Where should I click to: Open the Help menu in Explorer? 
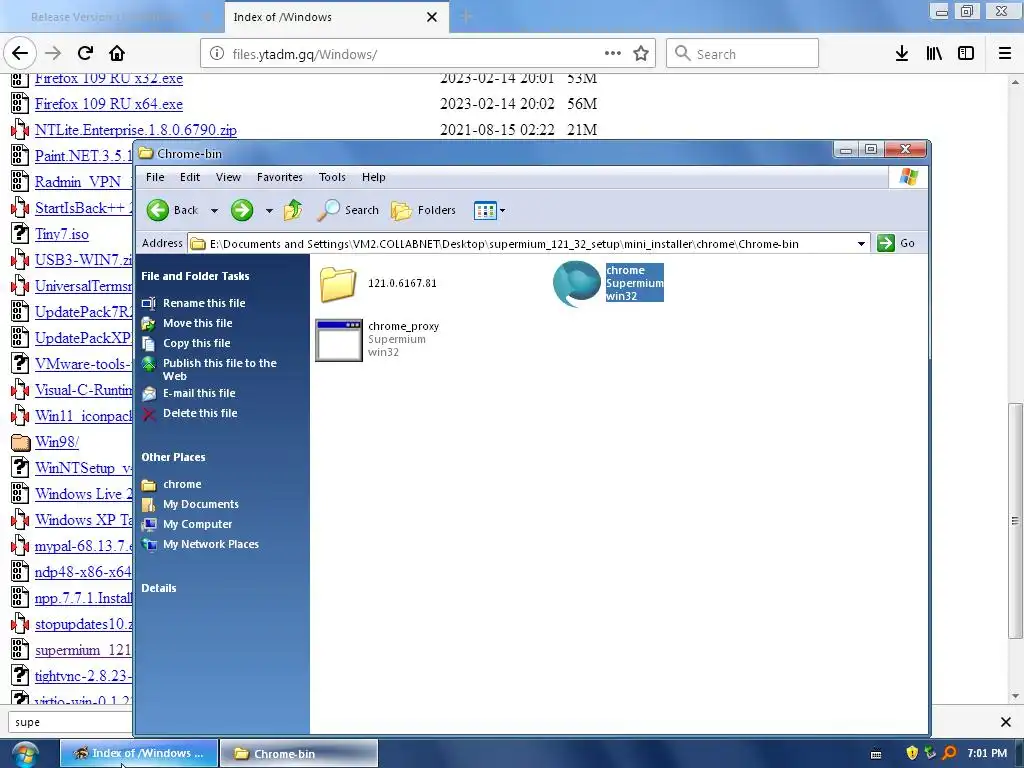coord(374,177)
